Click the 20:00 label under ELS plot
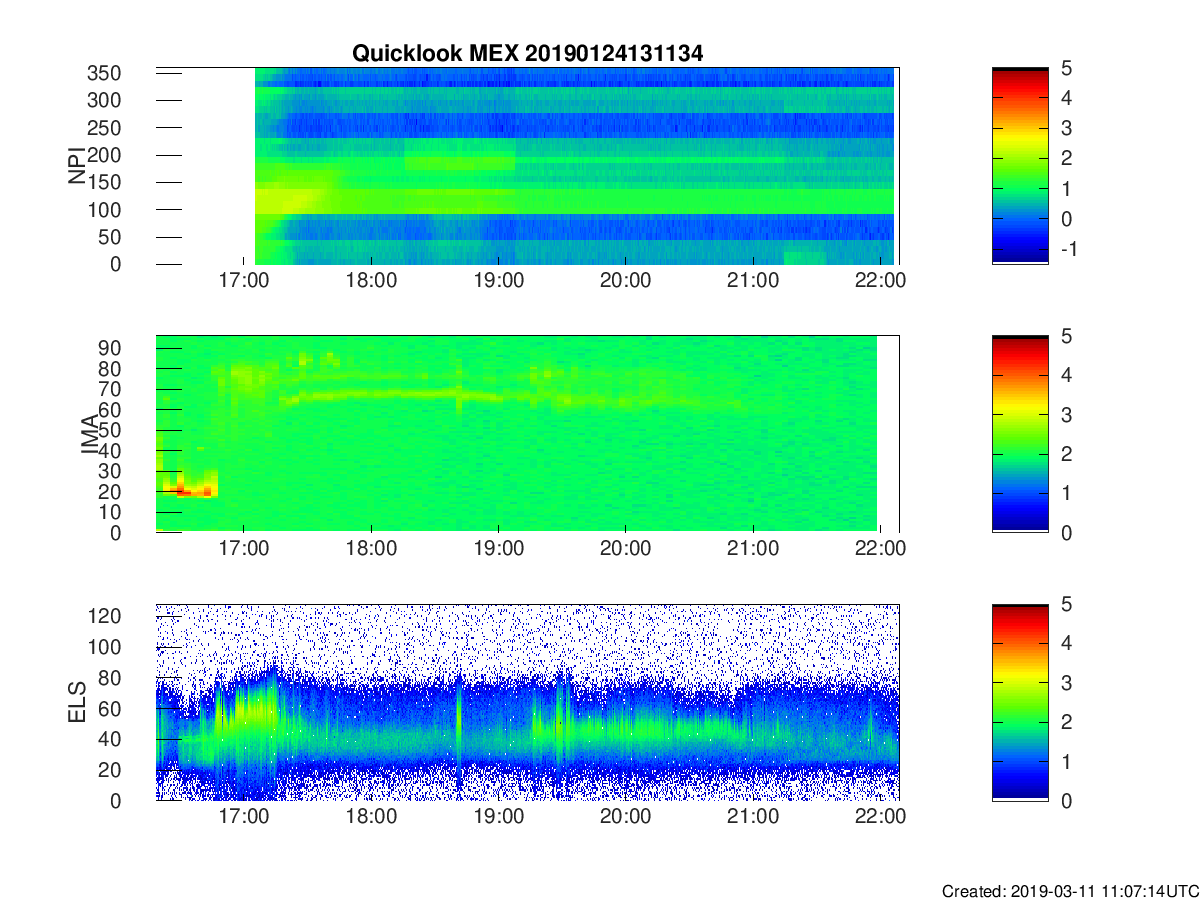 pyautogui.click(x=625, y=818)
